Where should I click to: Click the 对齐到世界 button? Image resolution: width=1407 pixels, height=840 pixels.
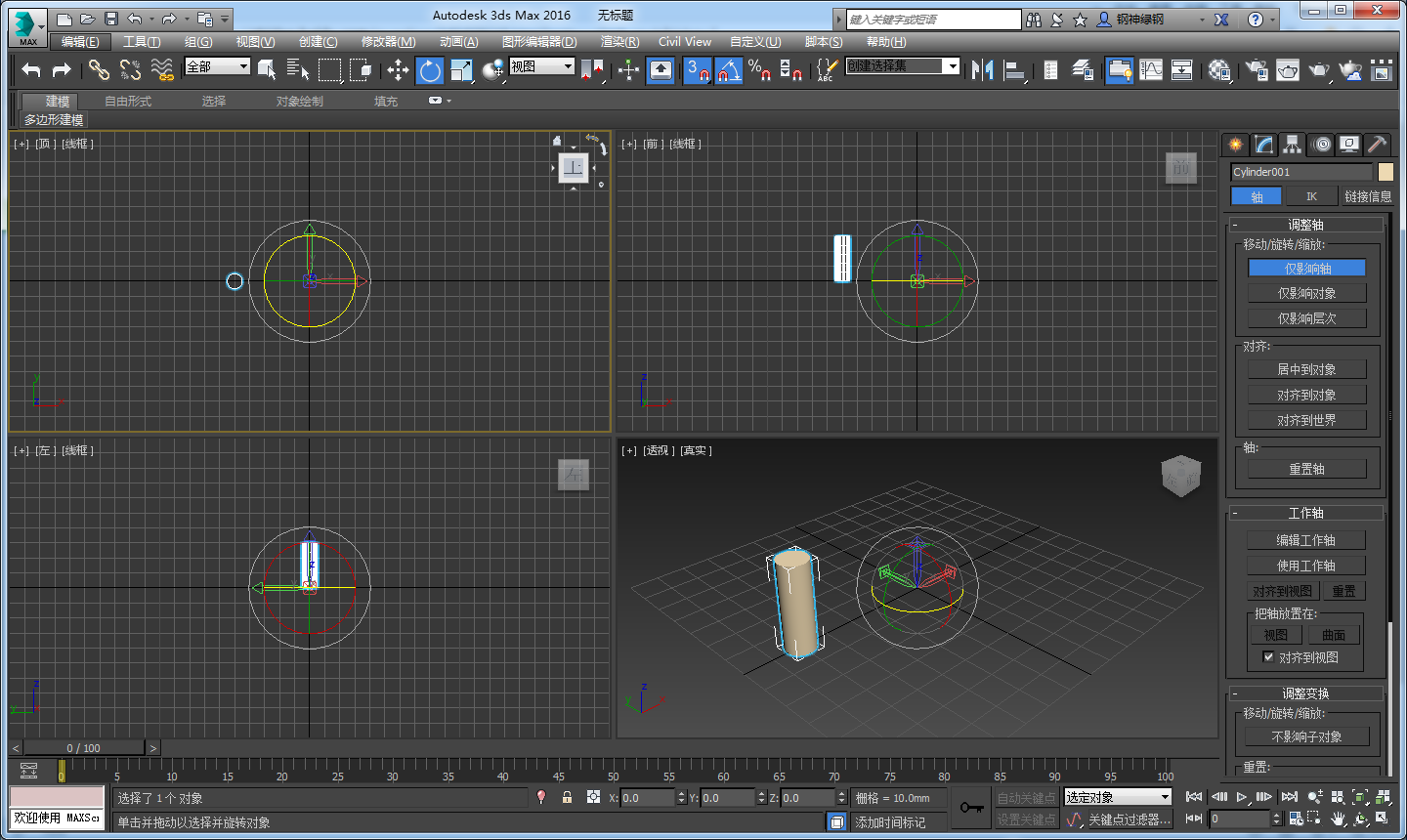pyautogui.click(x=1307, y=420)
